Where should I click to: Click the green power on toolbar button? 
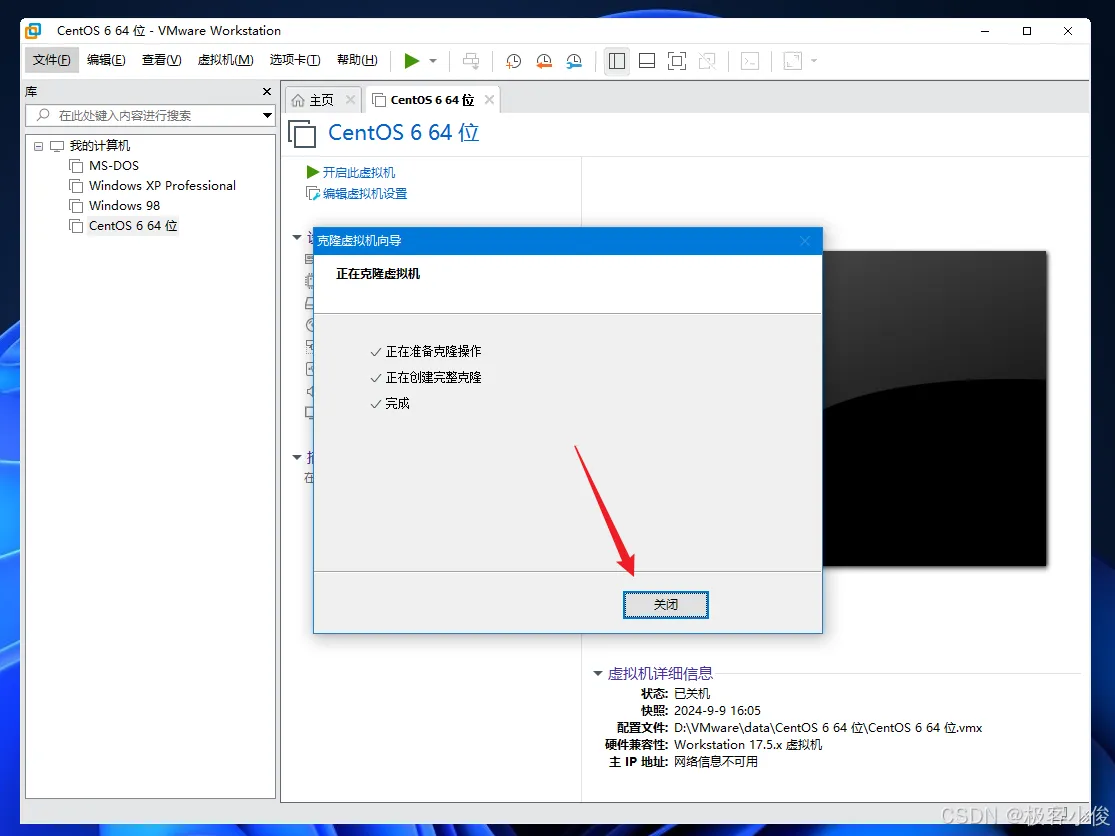412,61
